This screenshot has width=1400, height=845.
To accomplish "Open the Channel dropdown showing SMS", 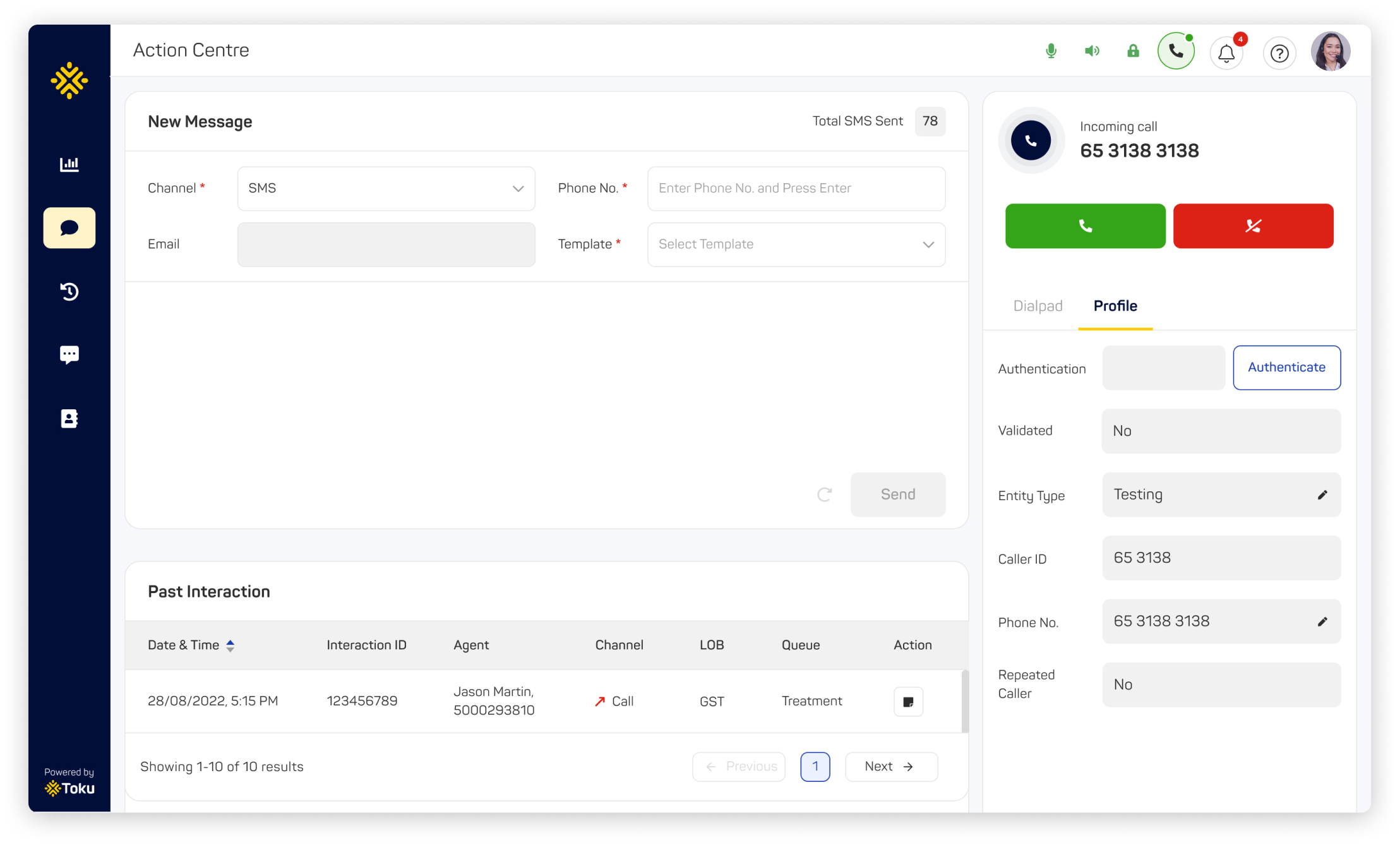I will (385, 188).
